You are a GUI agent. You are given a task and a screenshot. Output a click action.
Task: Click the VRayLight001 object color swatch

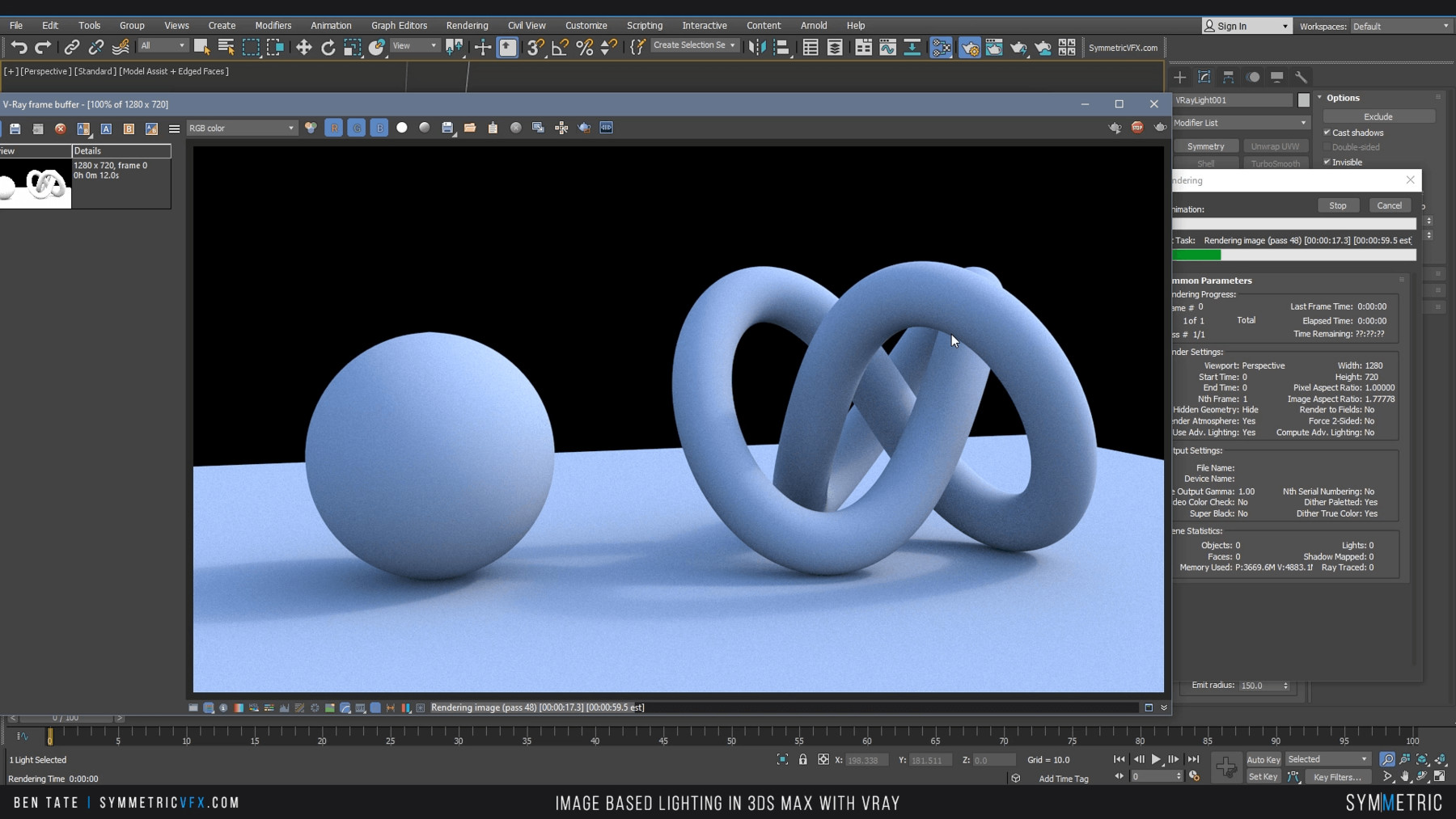tap(1303, 100)
